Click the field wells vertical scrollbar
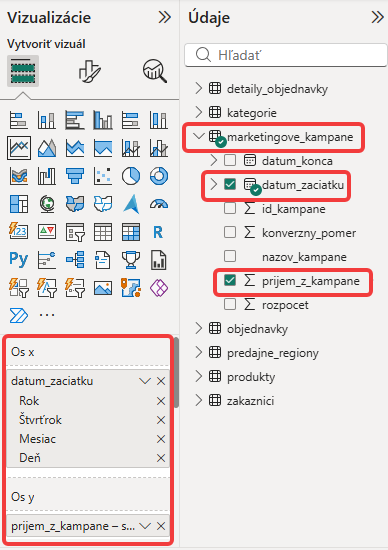The height and width of the screenshot is (550, 388). click(176, 373)
